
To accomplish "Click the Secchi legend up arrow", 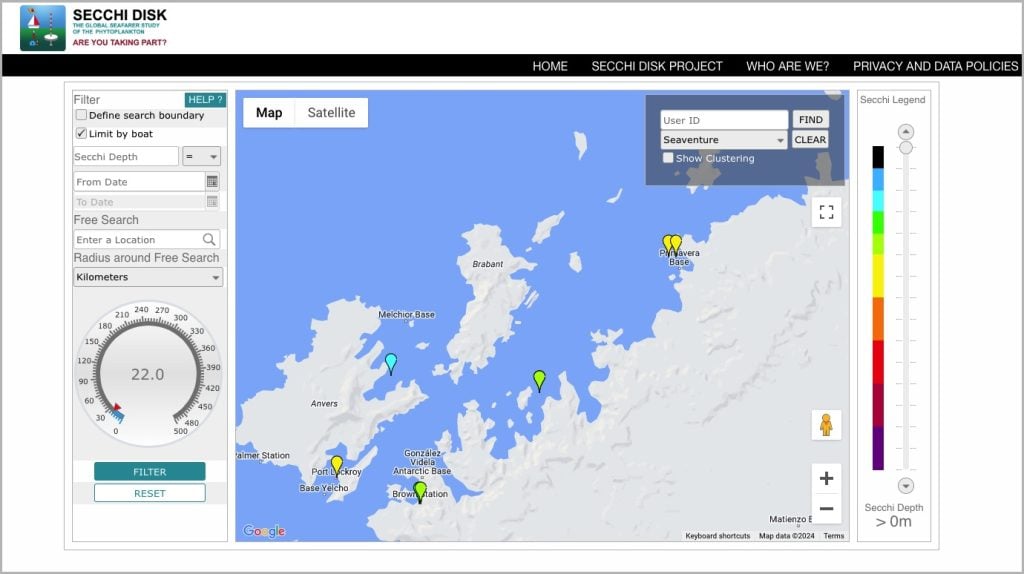I will tap(905, 131).
